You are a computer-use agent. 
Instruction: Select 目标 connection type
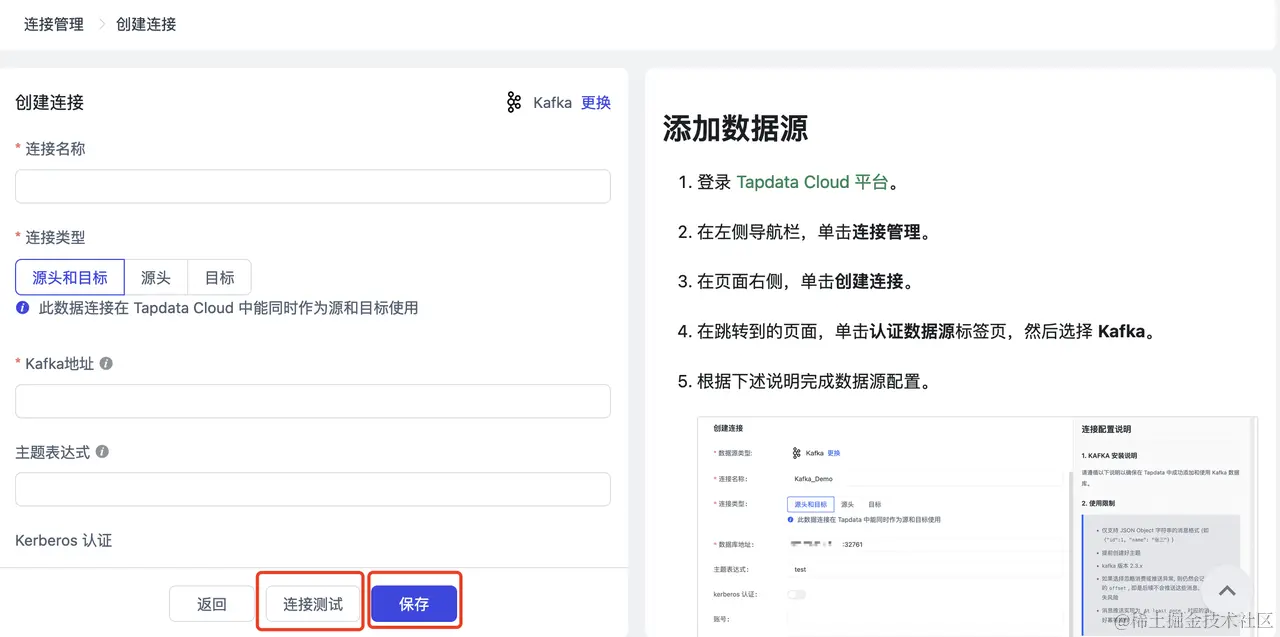point(219,277)
